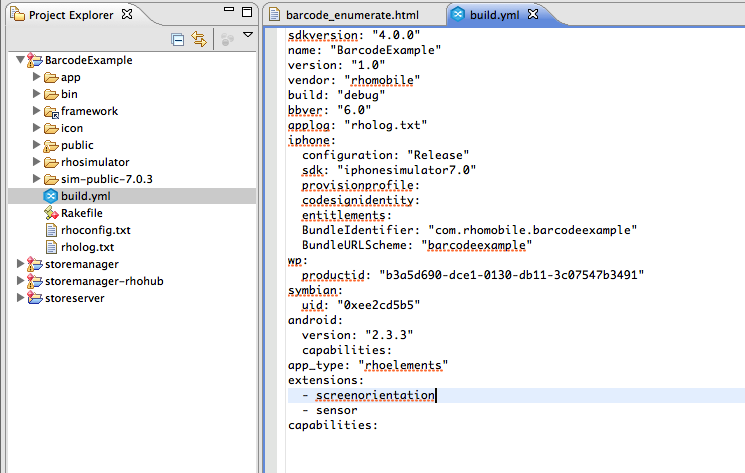Viewport: 745px width, 473px height.
Task: Click the framework linked folder icon
Action: pos(51,112)
